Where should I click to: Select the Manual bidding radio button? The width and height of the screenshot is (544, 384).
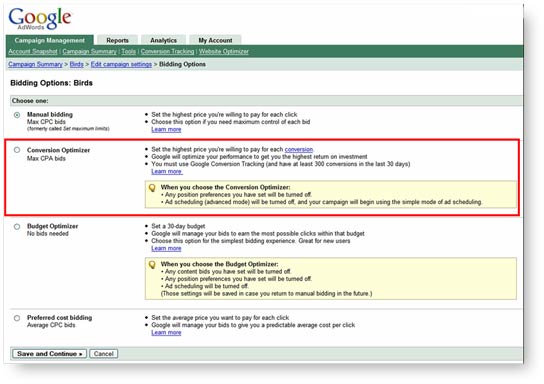[x=17, y=115]
